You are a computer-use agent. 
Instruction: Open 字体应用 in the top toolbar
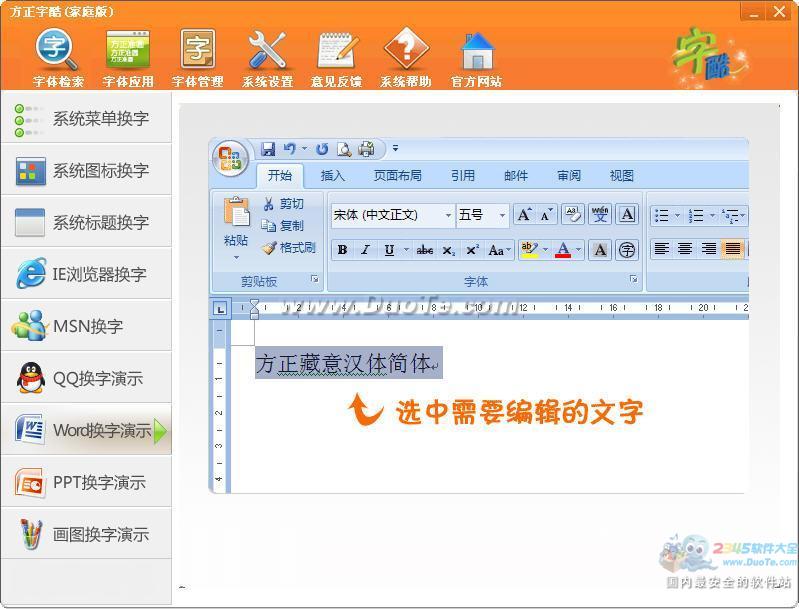click(127, 58)
